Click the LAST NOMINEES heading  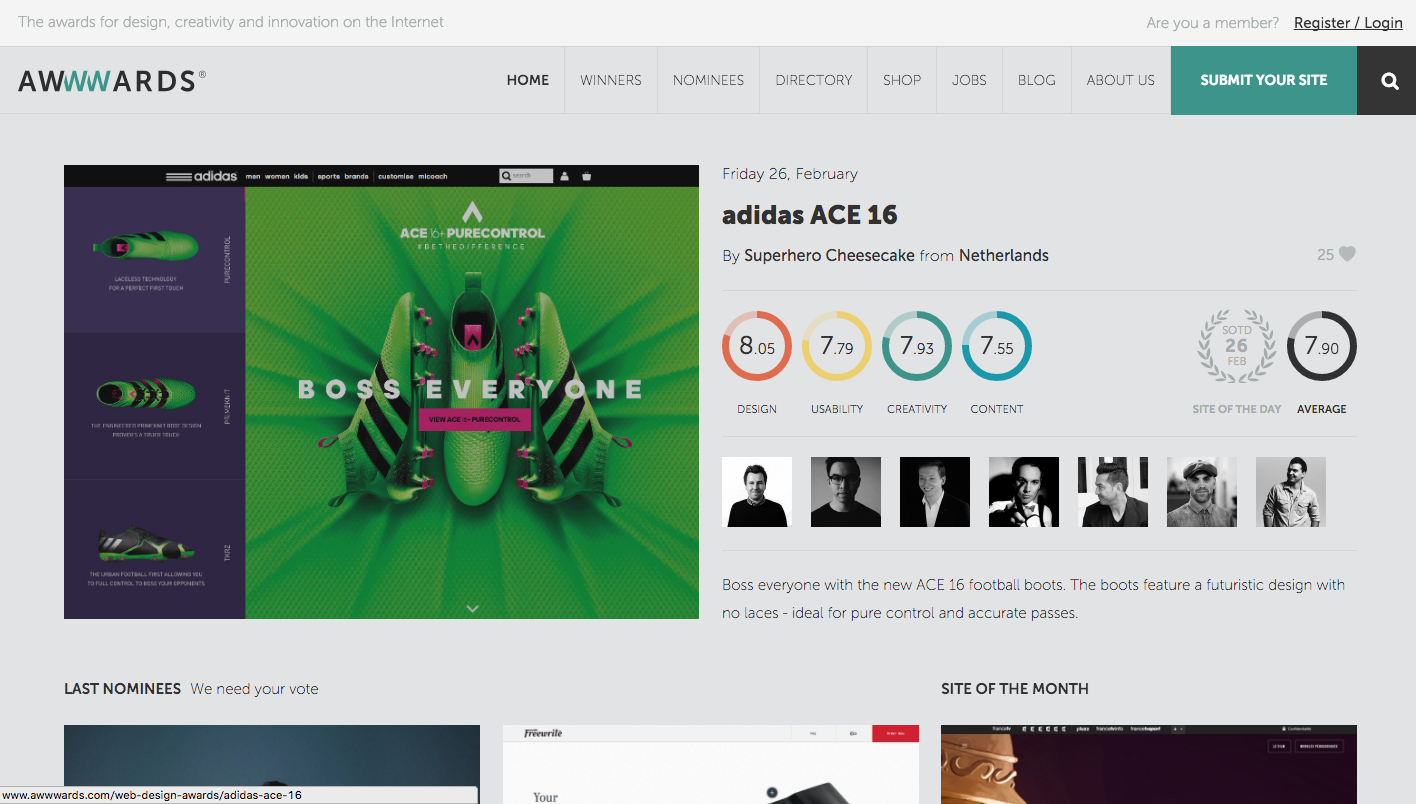pos(122,689)
